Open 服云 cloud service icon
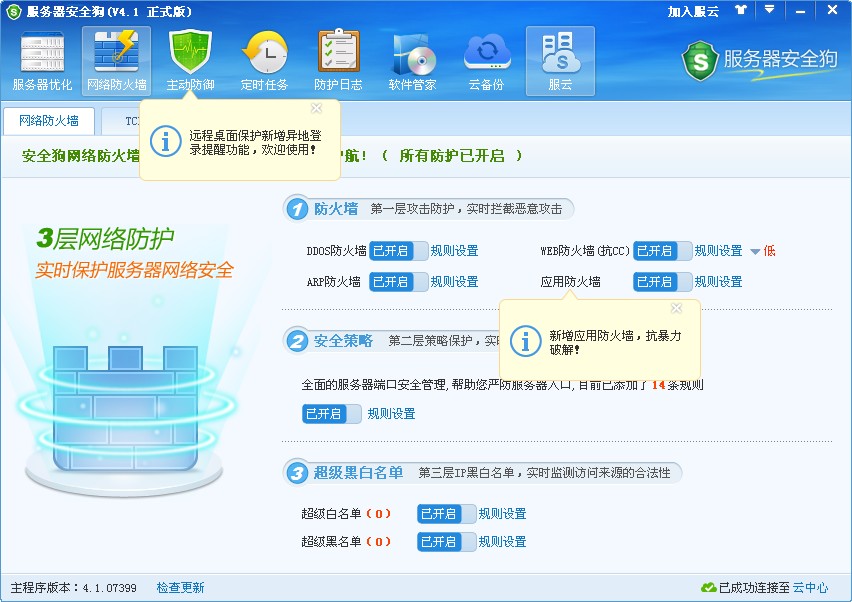The height and width of the screenshot is (602, 852). pyautogui.click(x=560, y=60)
